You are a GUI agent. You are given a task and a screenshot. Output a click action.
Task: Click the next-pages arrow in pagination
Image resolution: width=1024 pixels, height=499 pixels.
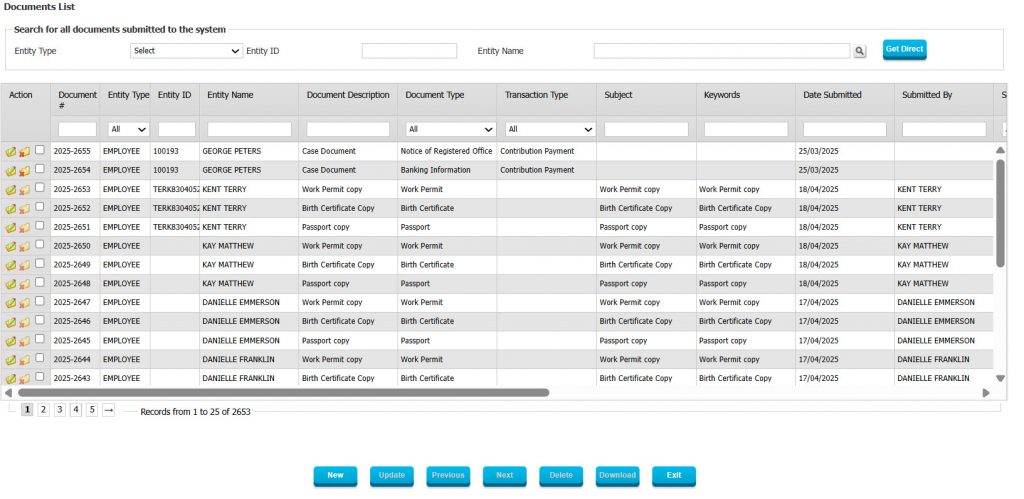108,410
